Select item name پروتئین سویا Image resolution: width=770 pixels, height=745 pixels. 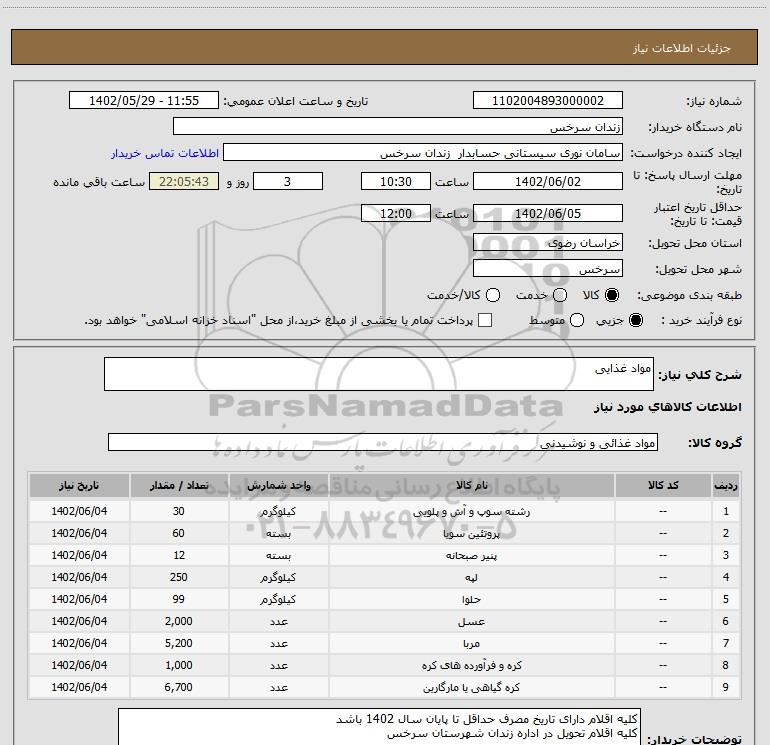pos(471,533)
